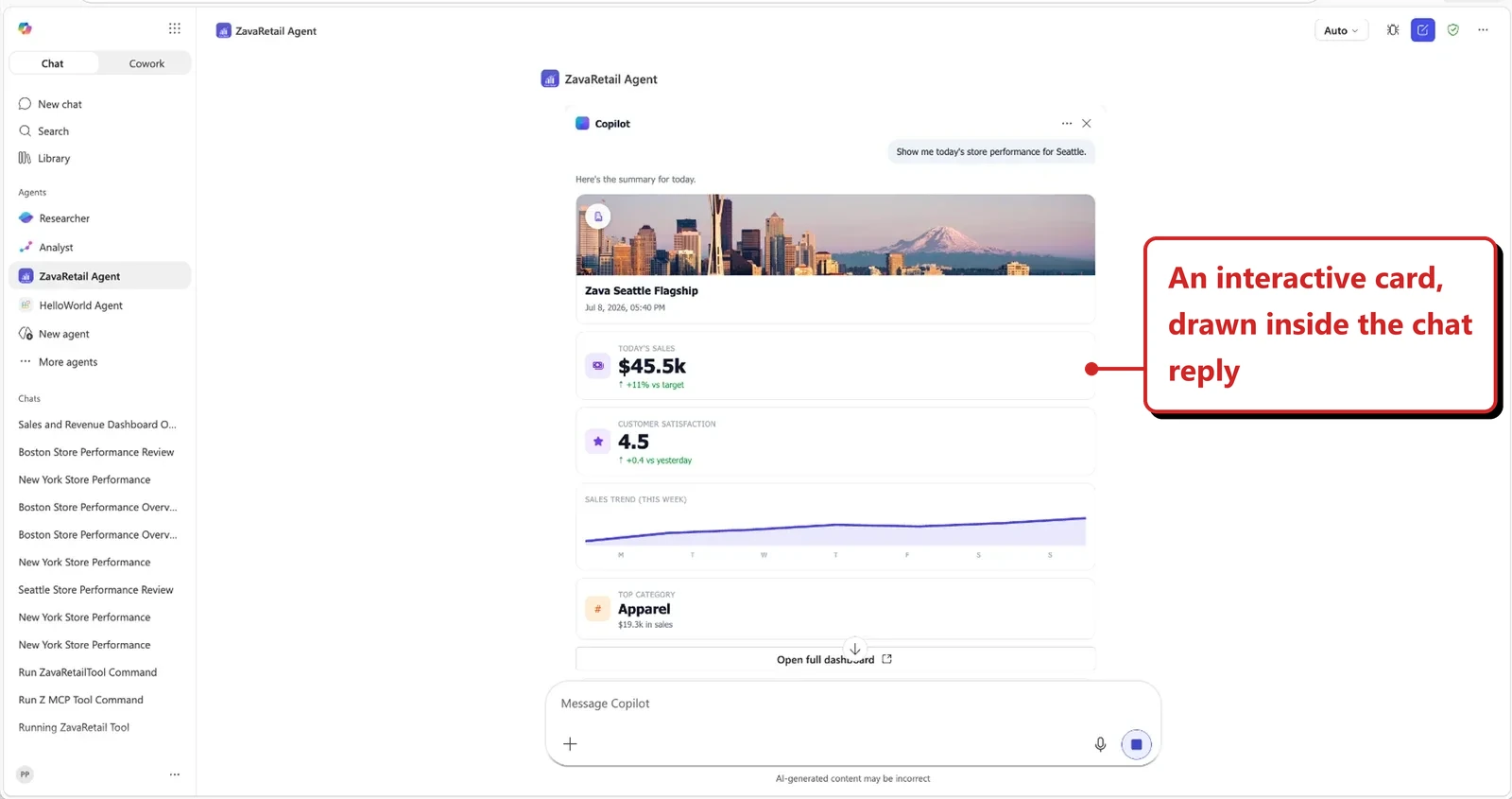Image resolution: width=1512 pixels, height=799 pixels.
Task: Open Run Z MCP Tool Command chat
Action: tap(81, 700)
